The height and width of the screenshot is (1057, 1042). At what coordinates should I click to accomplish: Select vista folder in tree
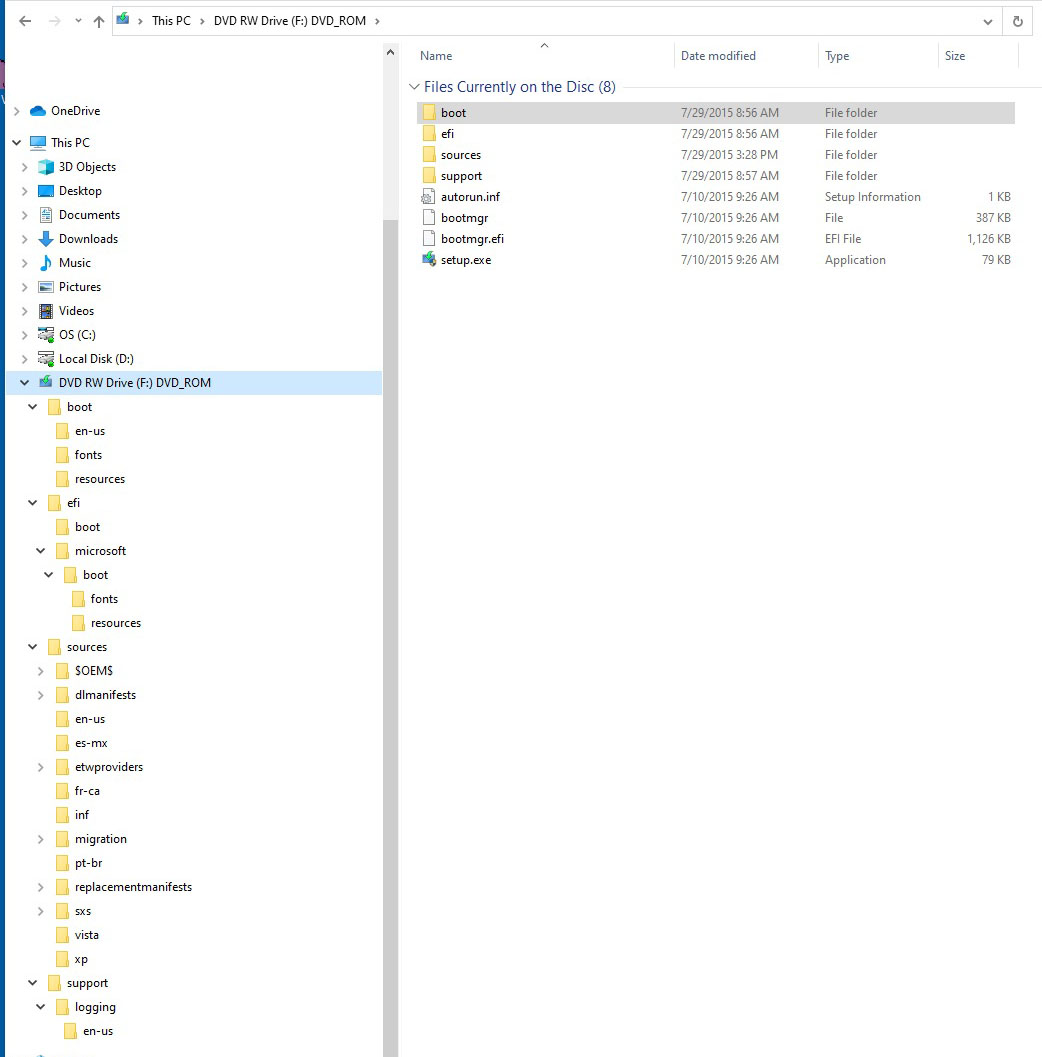click(x=86, y=935)
